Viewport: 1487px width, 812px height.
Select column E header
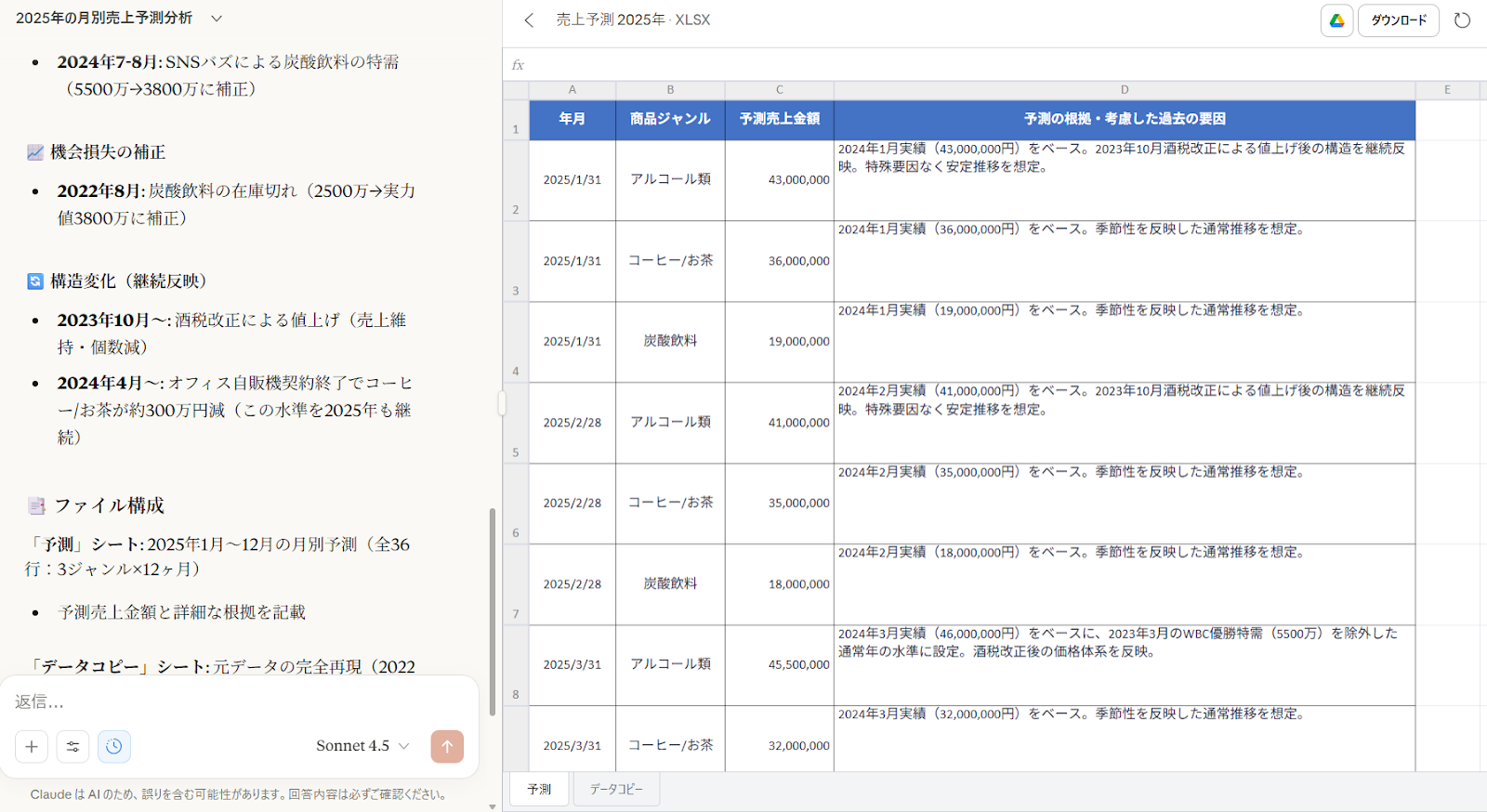click(1447, 90)
